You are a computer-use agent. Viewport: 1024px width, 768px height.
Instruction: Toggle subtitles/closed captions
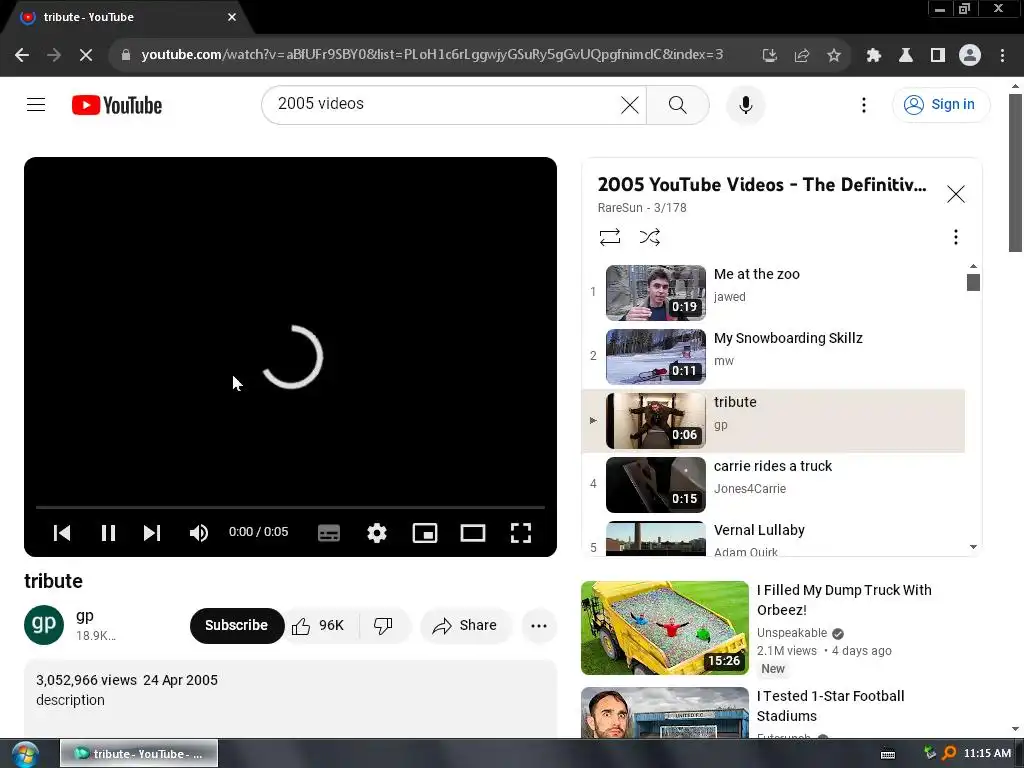[328, 533]
